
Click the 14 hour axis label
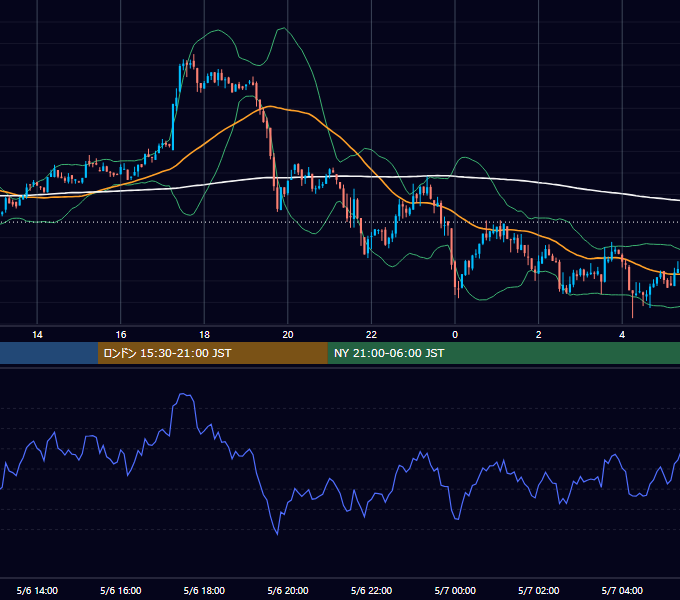click(x=37, y=335)
